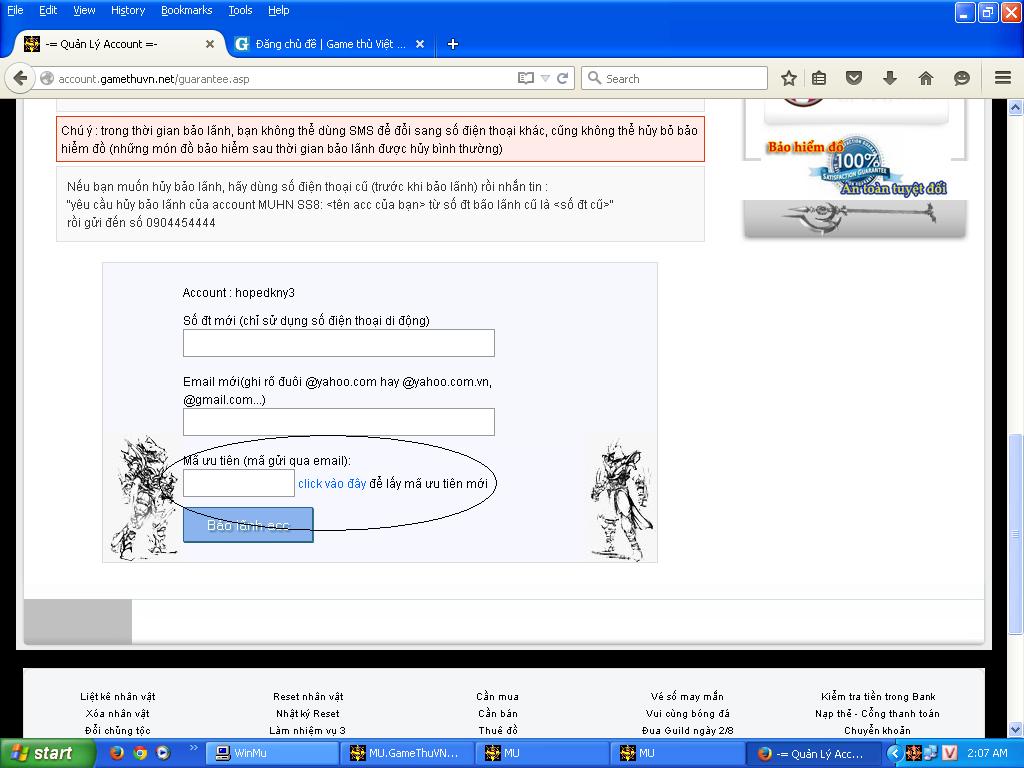
Task: Focus the Mã ưu tiên code input
Action: pos(238,483)
